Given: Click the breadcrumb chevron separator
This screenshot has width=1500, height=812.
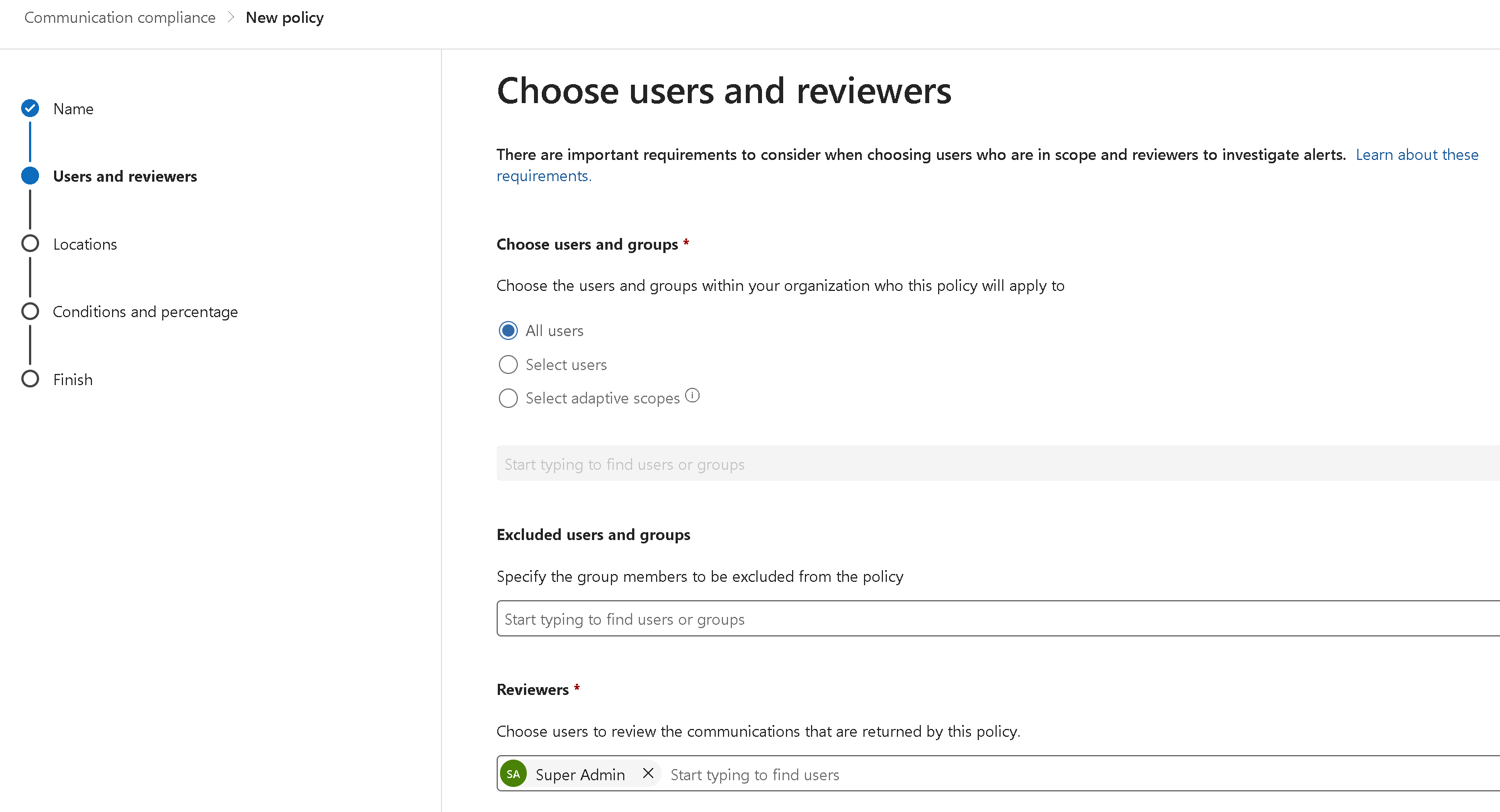Looking at the screenshot, I should (x=231, y=17).
